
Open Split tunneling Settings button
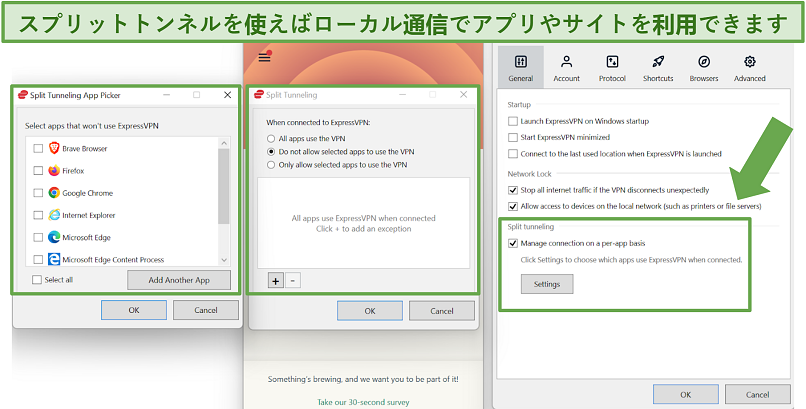546,284
